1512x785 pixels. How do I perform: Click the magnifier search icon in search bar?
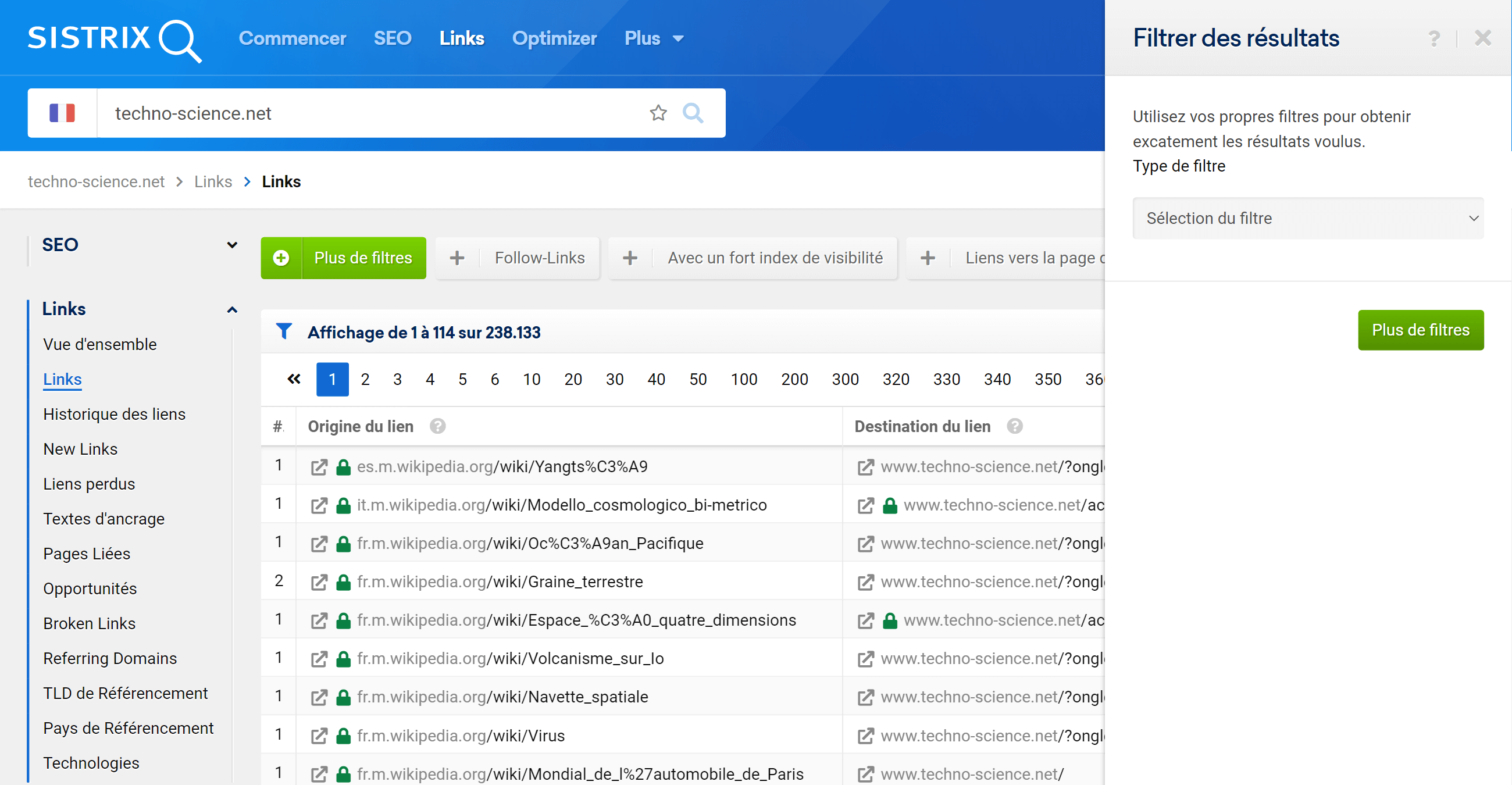(693, 113)
